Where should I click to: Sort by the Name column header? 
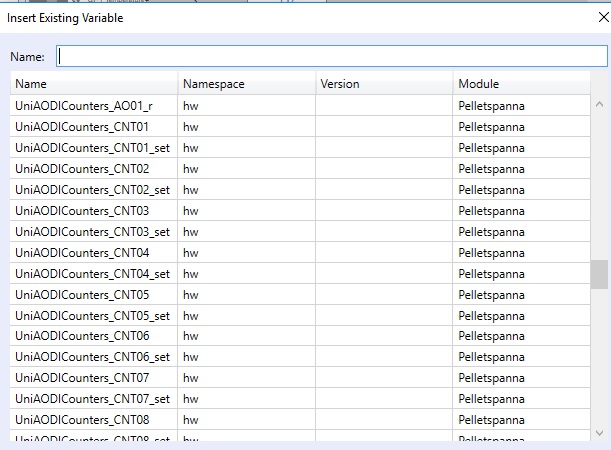(x=95, y=84)
